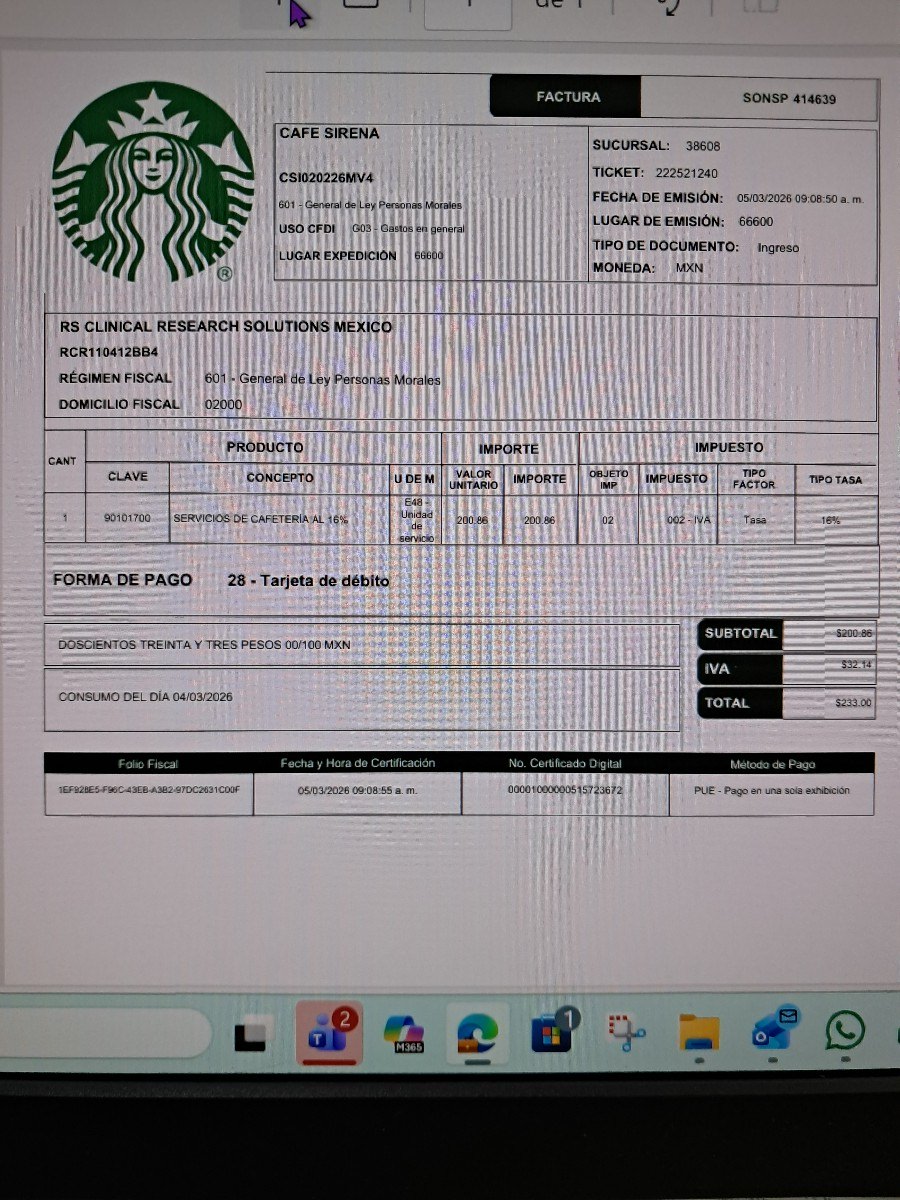Click the No. Certificado Digital value
Viewport: 900px width, 1200px height.
click(565, 790)
